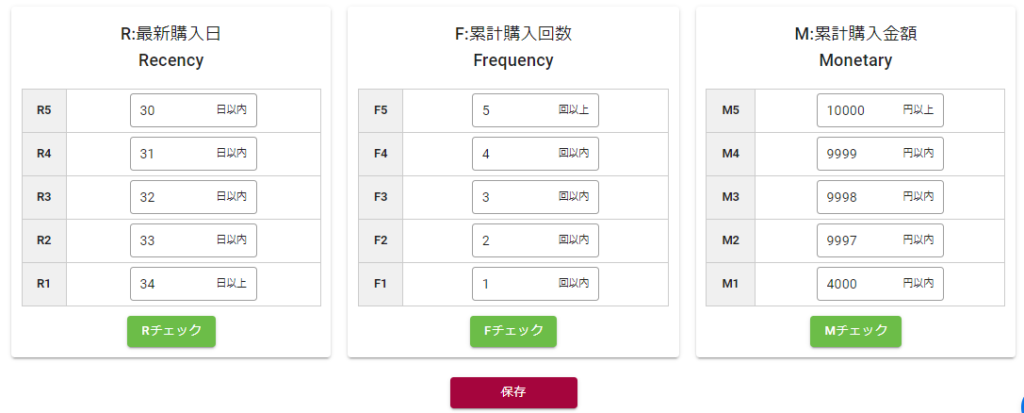Screen dimensions: 1024x413
Task: Edit the M2 amount field 9997
Action: point(862,241)
